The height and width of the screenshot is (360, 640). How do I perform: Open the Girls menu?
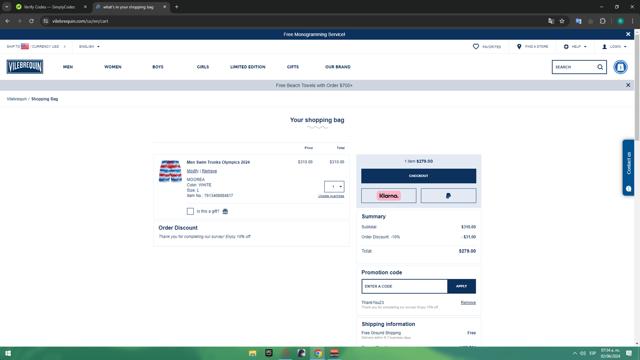[202, 67]
